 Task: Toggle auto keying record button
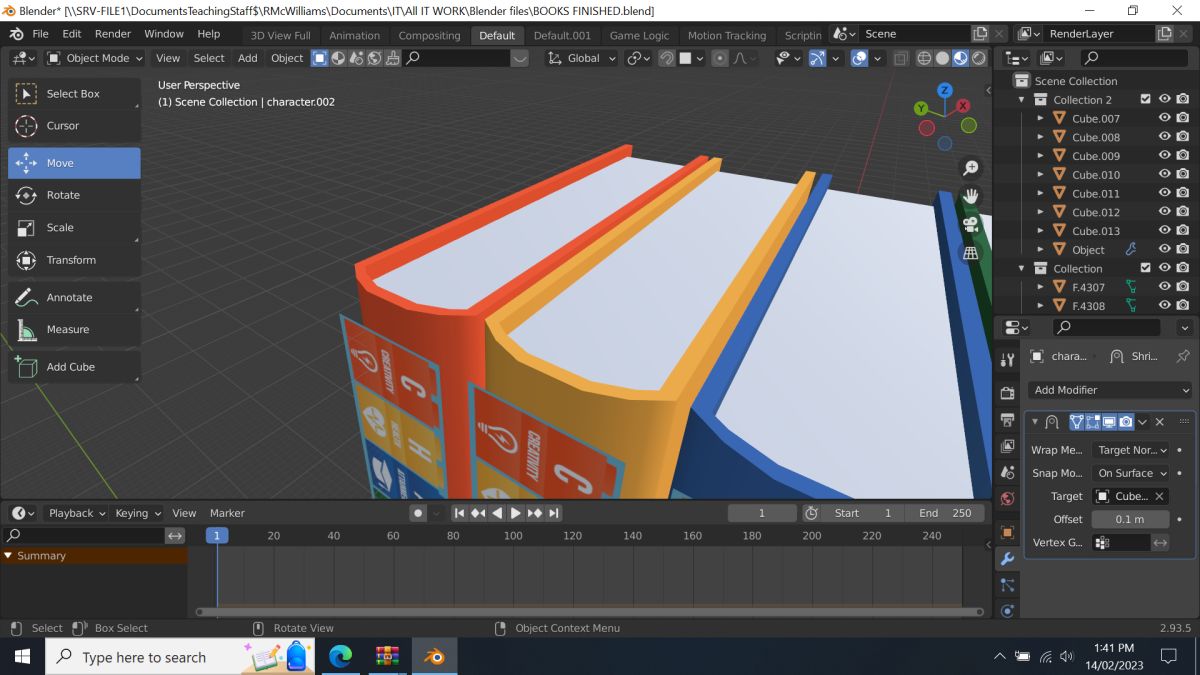pos(418,513)
